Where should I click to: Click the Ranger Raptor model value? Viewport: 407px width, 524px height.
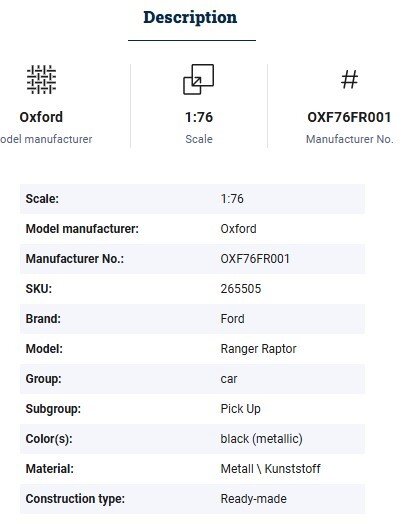click(x=258, y=349)
